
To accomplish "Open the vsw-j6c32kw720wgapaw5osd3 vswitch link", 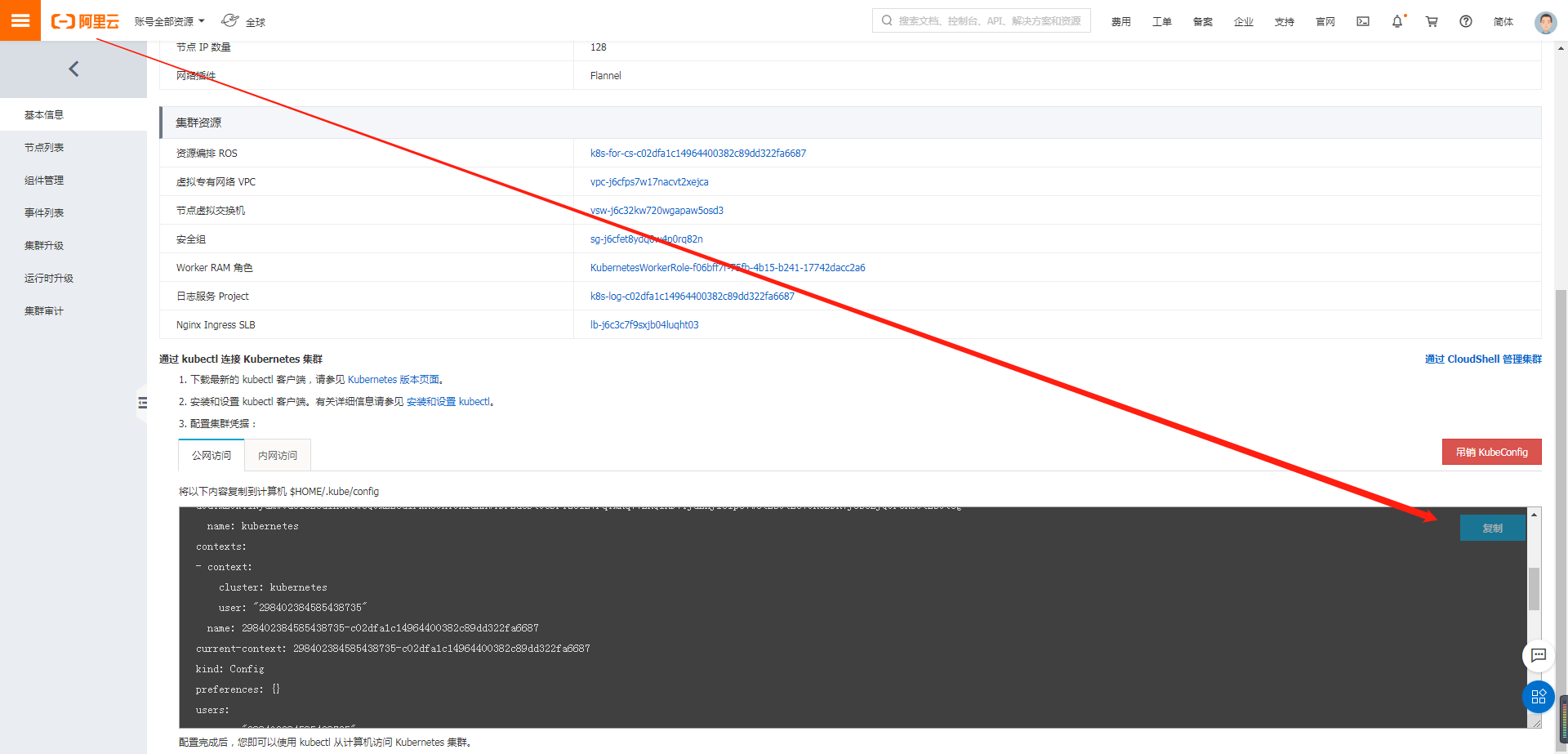I will [657, 211].
